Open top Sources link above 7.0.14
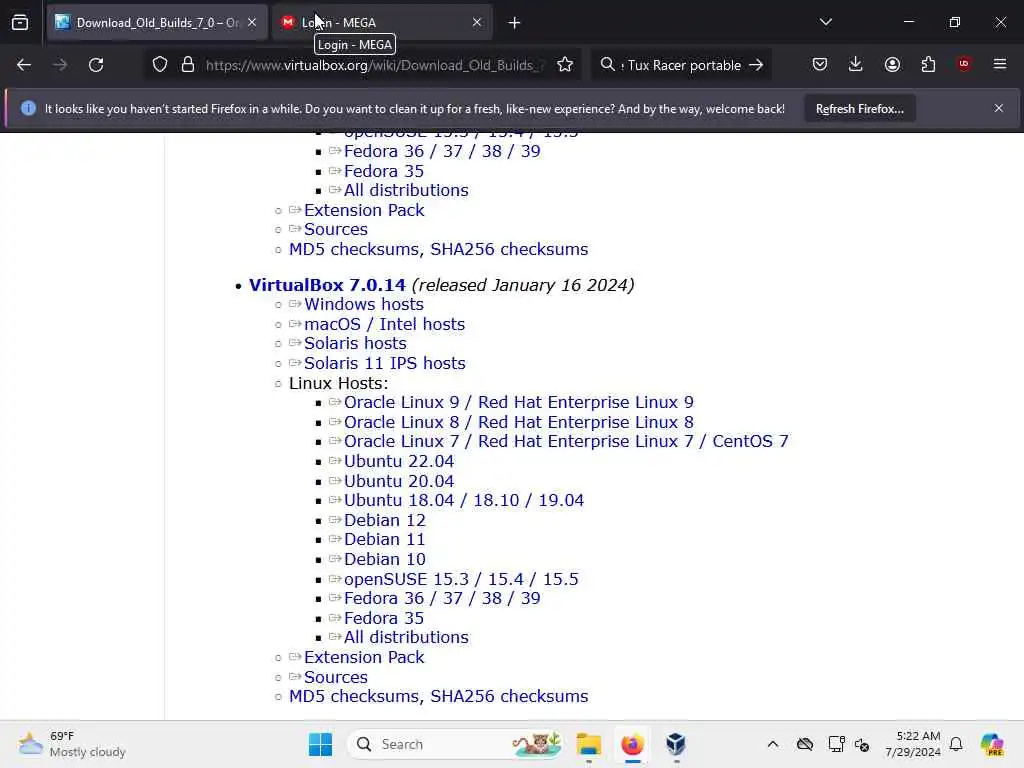The width and height of the screenshot is (1024, 768). pyautogui.click(x=336, y=229)
